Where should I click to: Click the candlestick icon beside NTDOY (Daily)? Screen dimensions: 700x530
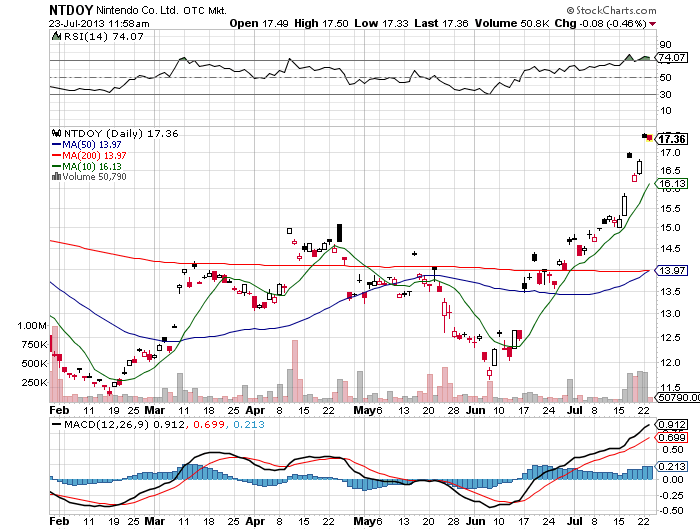coord(56,133)
